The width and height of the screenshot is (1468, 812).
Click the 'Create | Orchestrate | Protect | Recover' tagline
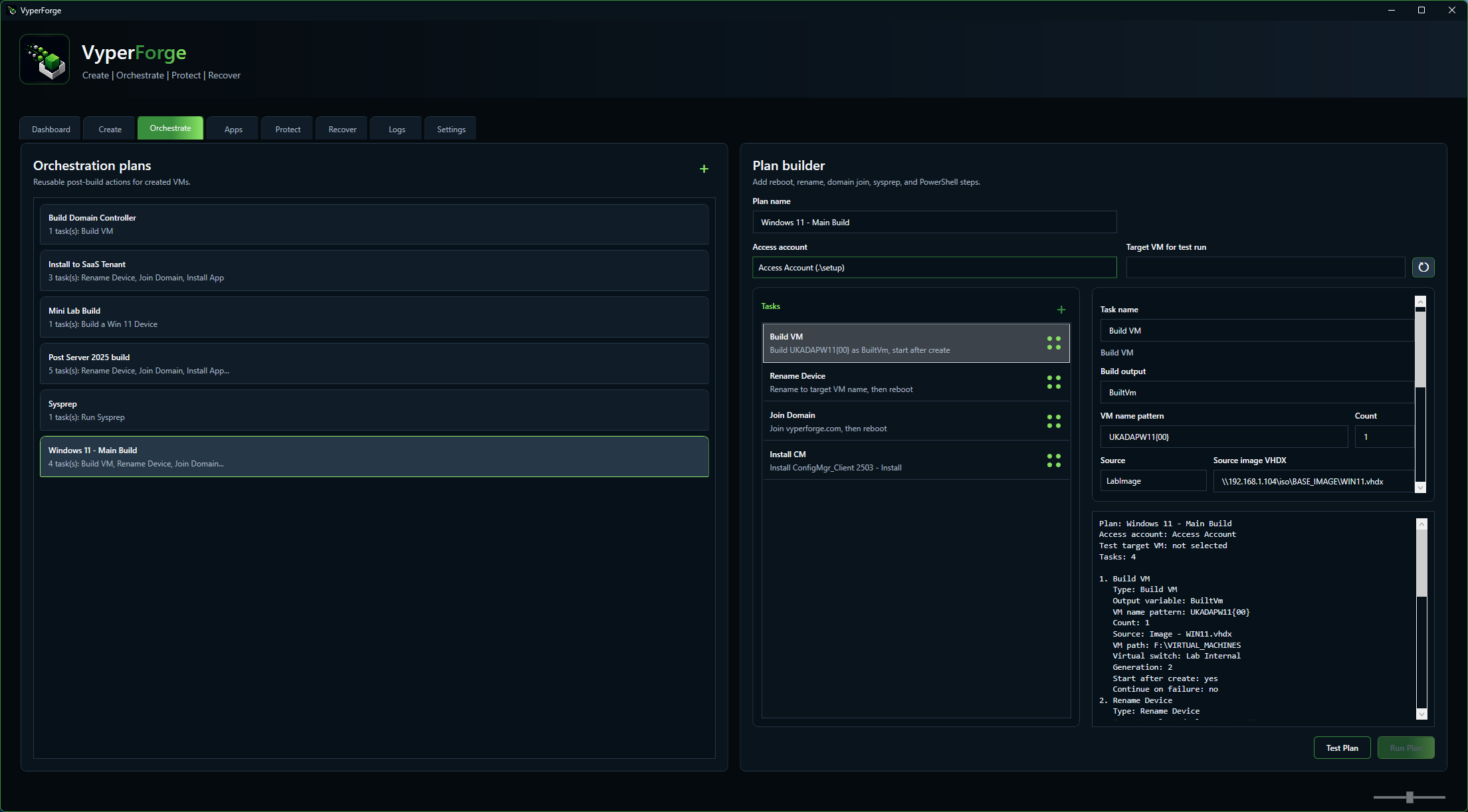tap(161, 75)
